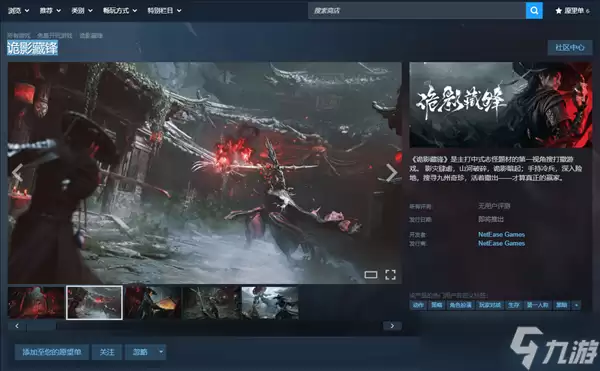Select the 玩家对战 tag
600x371 pixels.
click(490, 305)
